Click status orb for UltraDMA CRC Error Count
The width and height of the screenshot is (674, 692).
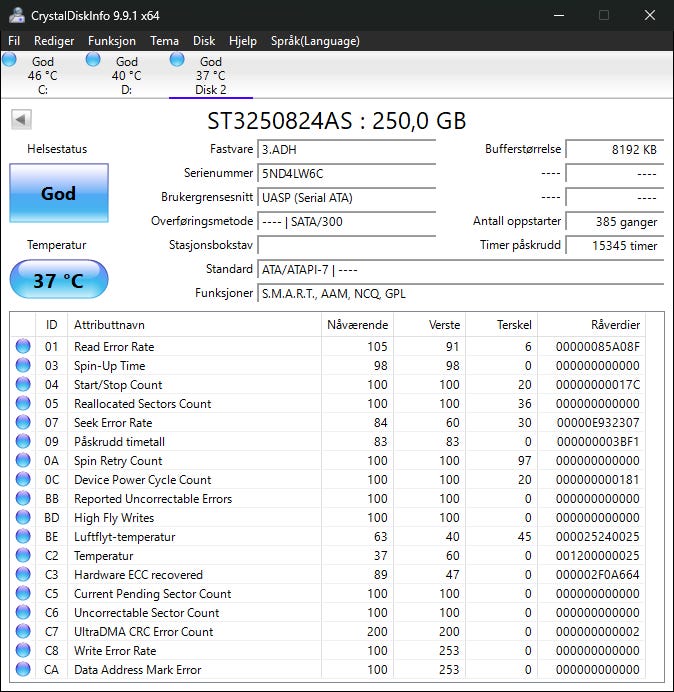[23, 632]
